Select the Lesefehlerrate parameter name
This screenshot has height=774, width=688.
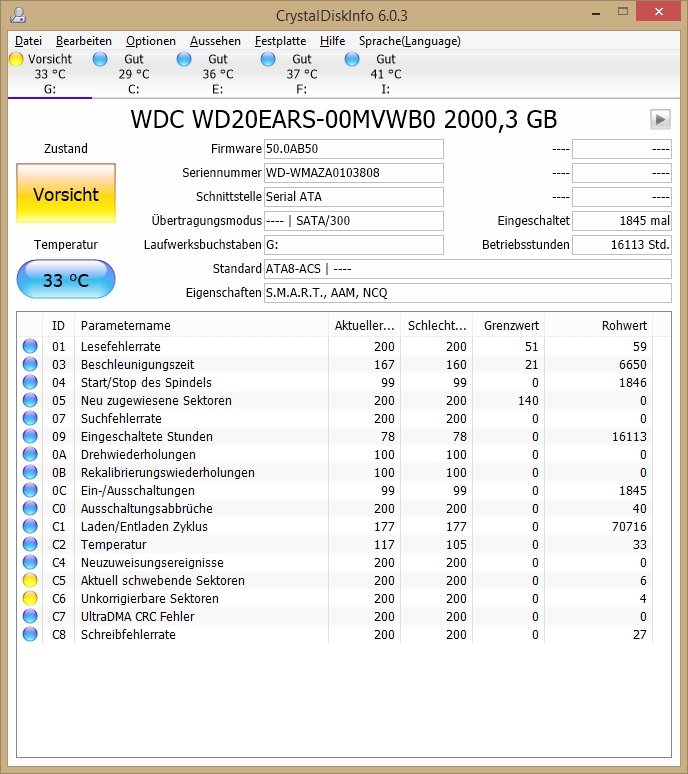pos(120,346)
